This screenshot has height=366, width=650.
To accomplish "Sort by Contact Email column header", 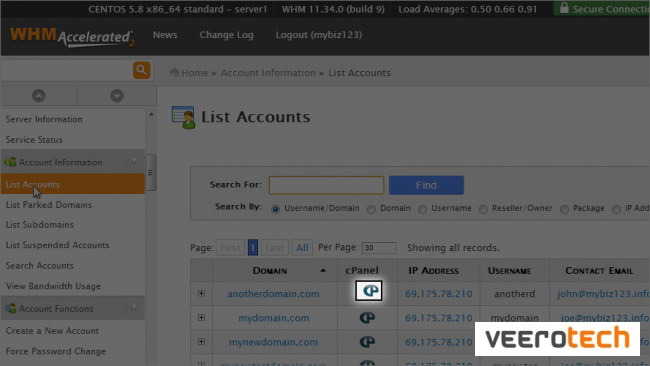I will pyautogui.click(x=599, y=271).
